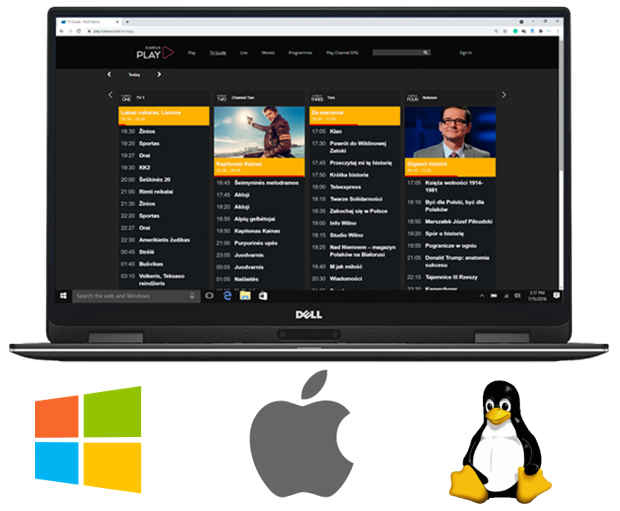Launch Edge browser from the taskbar
620x511 pixels.
[x=227, y=296]
